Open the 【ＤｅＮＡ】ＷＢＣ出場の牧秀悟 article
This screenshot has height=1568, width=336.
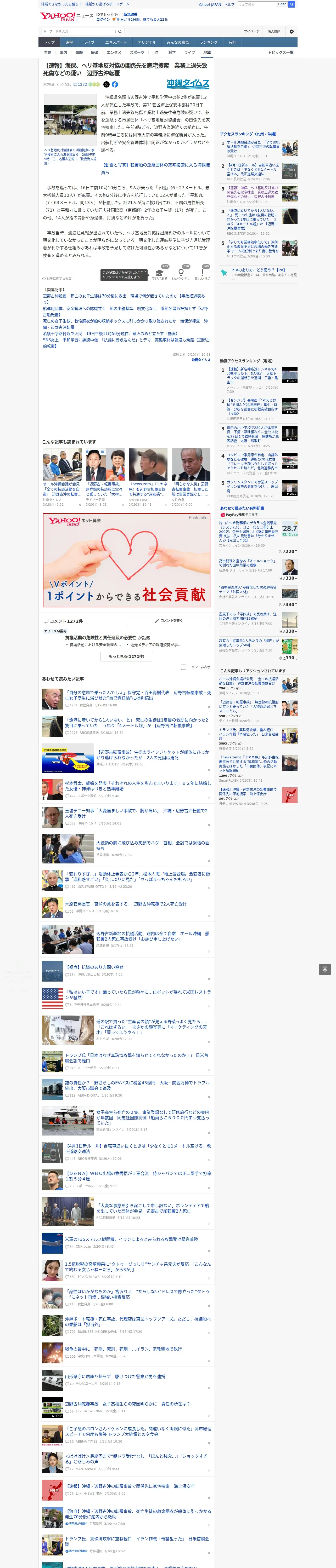[x=138, y=1176]
